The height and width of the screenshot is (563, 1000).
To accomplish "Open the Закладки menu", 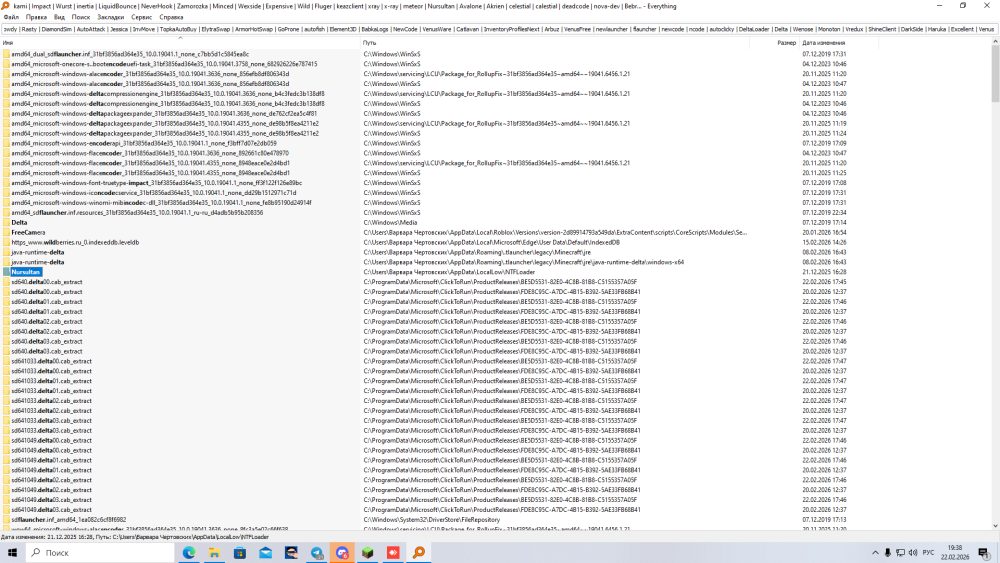I will tap(110, 17).
